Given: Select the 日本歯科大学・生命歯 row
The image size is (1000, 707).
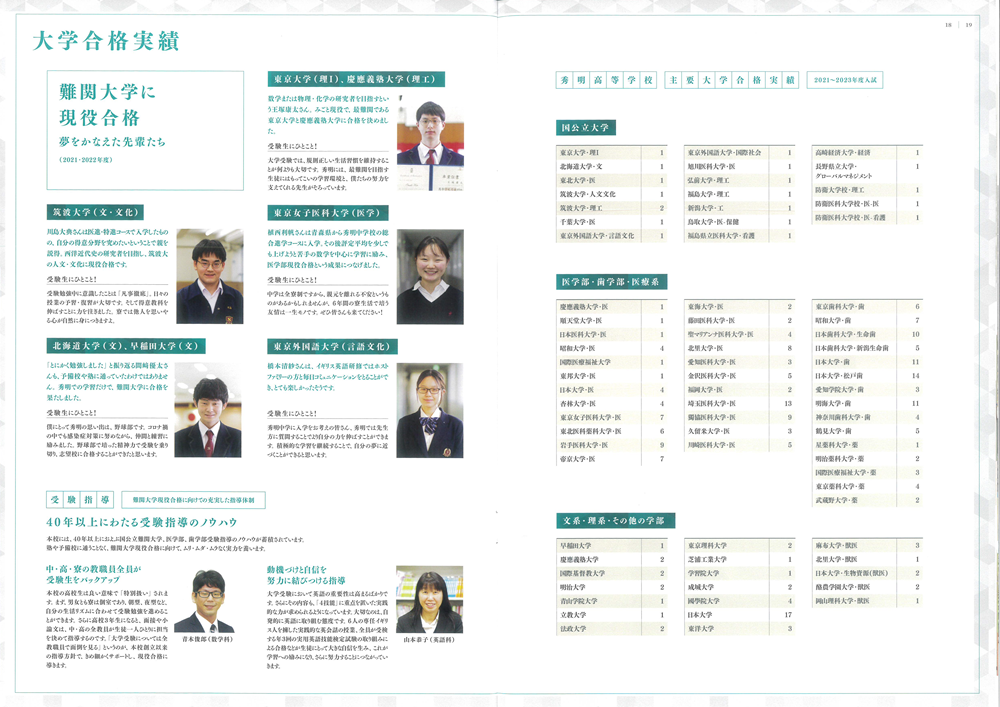Looking at the screenshot, I should [x=867, y=335].
